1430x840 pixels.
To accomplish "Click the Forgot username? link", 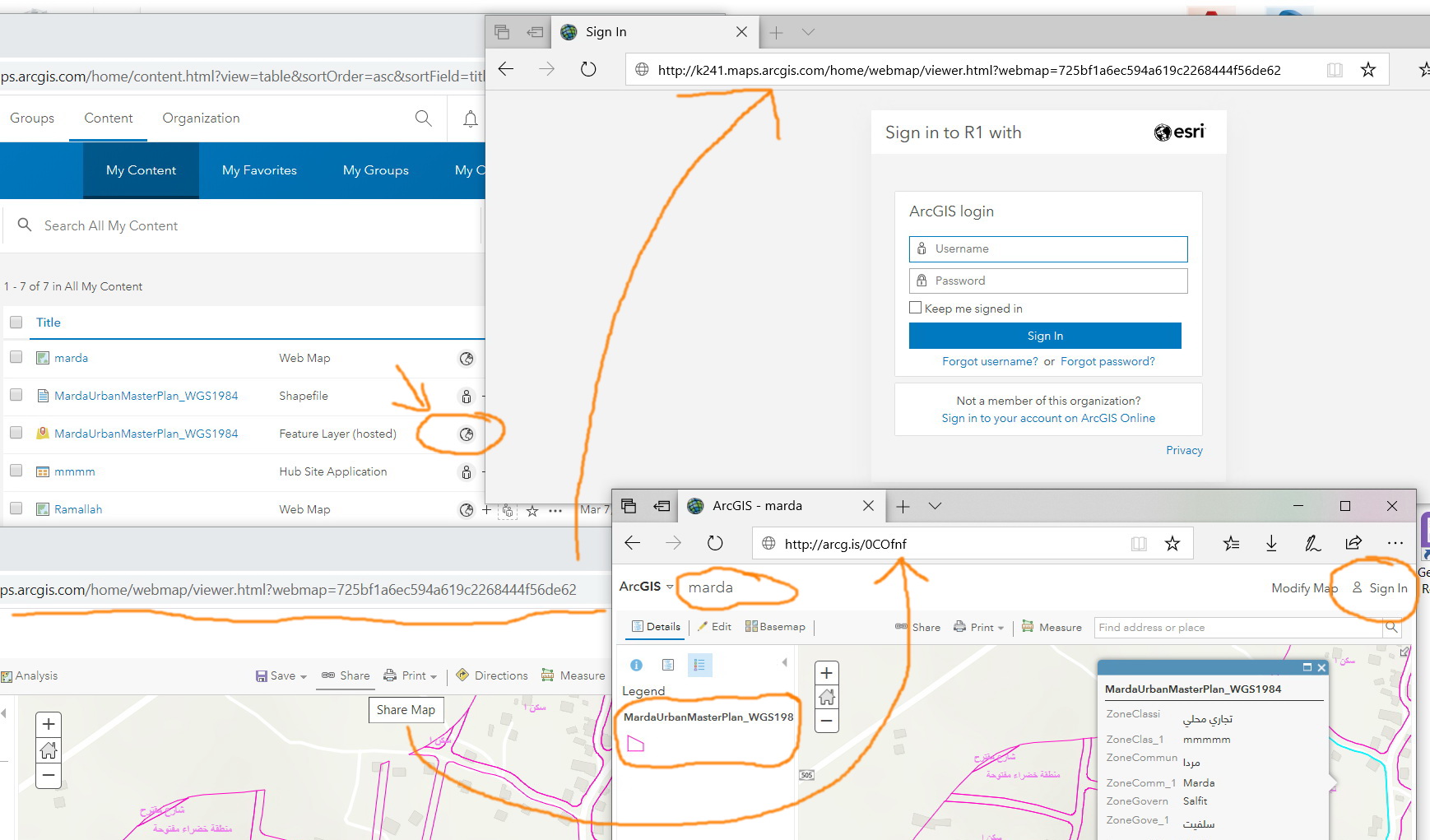I will tap(990, 361).
